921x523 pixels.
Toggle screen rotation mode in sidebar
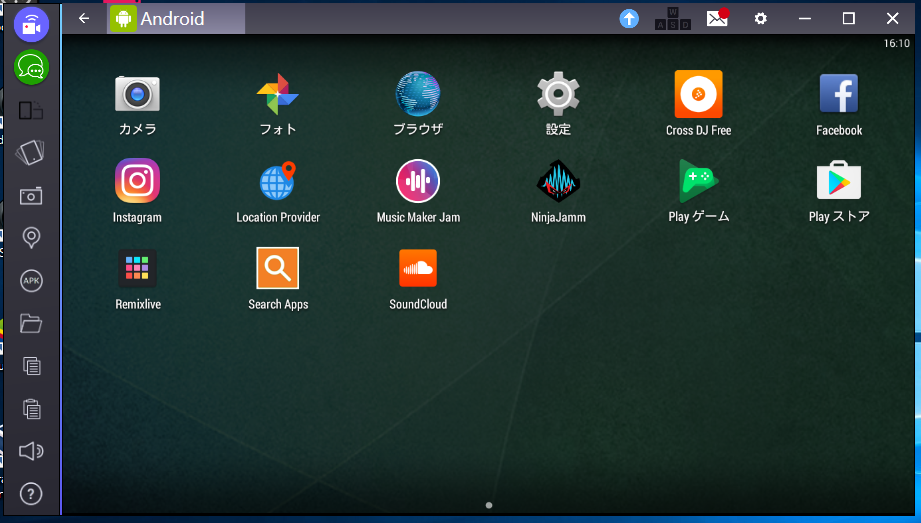[31, 110]
